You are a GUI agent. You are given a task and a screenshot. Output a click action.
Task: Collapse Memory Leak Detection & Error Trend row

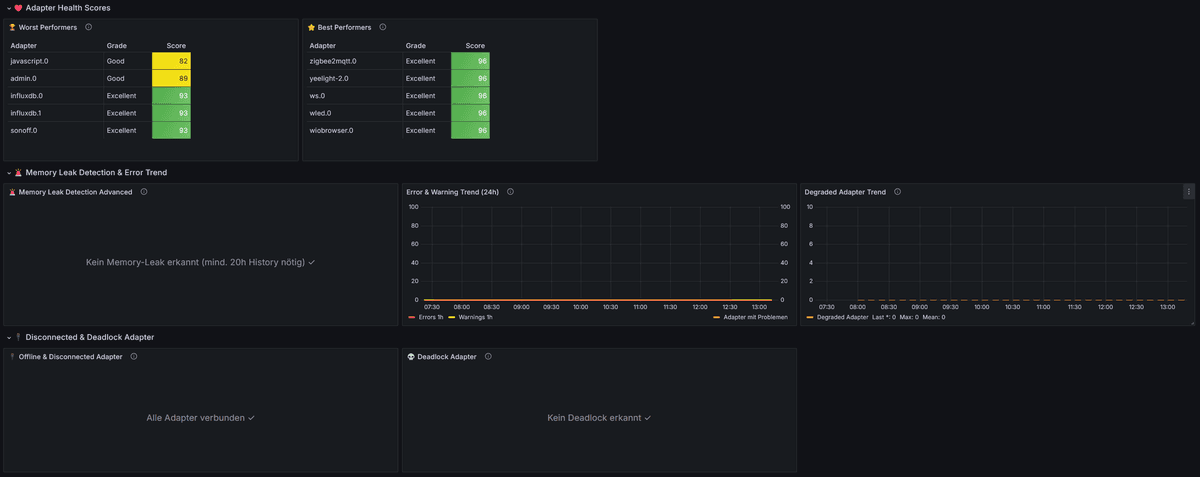tap(8, 172)
